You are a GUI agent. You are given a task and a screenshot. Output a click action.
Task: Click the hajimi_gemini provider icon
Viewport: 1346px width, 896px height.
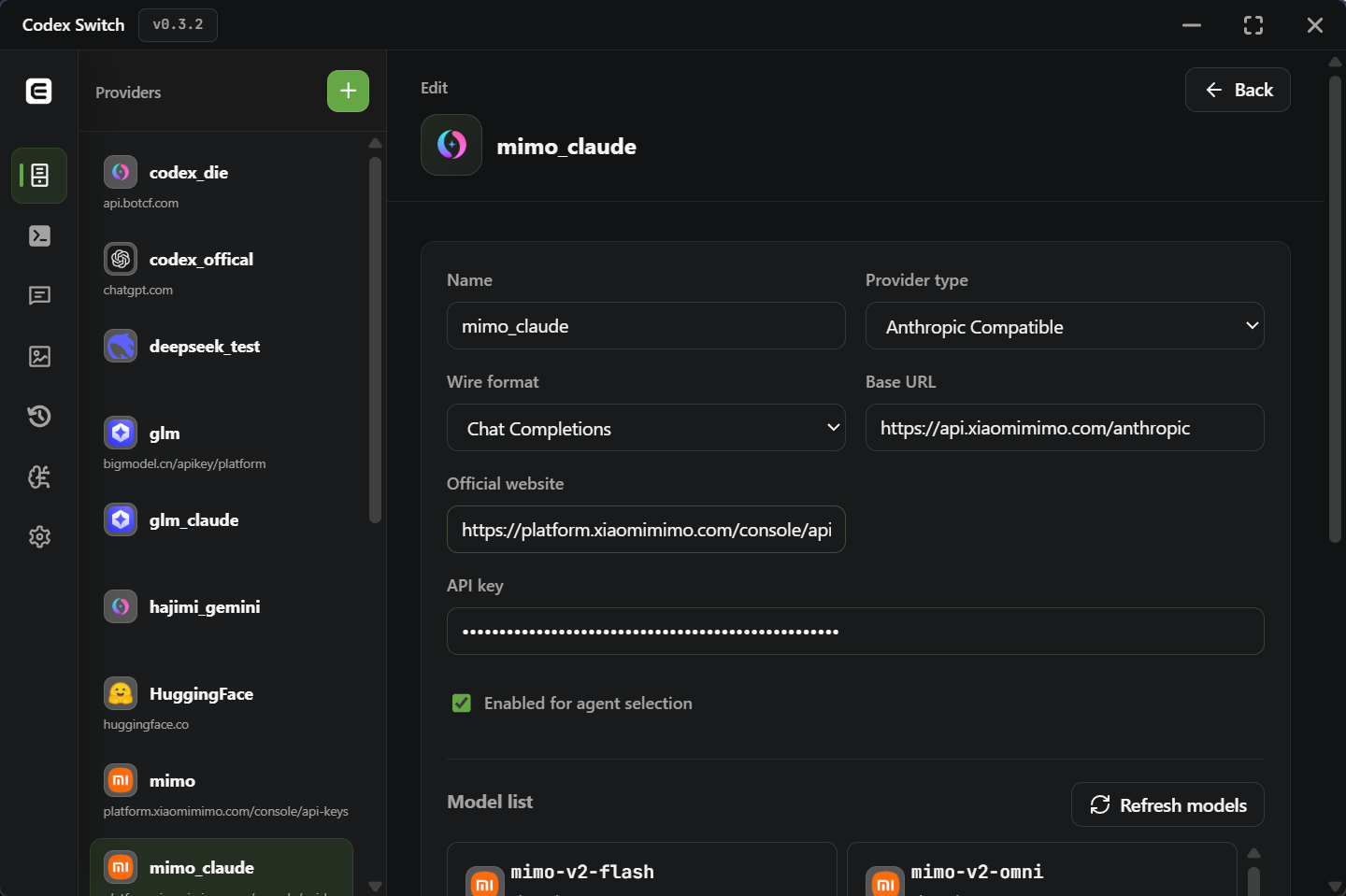[x=121, y=606]
